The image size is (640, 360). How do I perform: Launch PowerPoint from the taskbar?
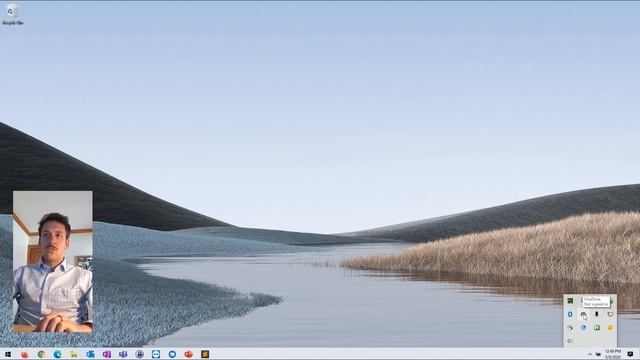[x=188, y=354]
